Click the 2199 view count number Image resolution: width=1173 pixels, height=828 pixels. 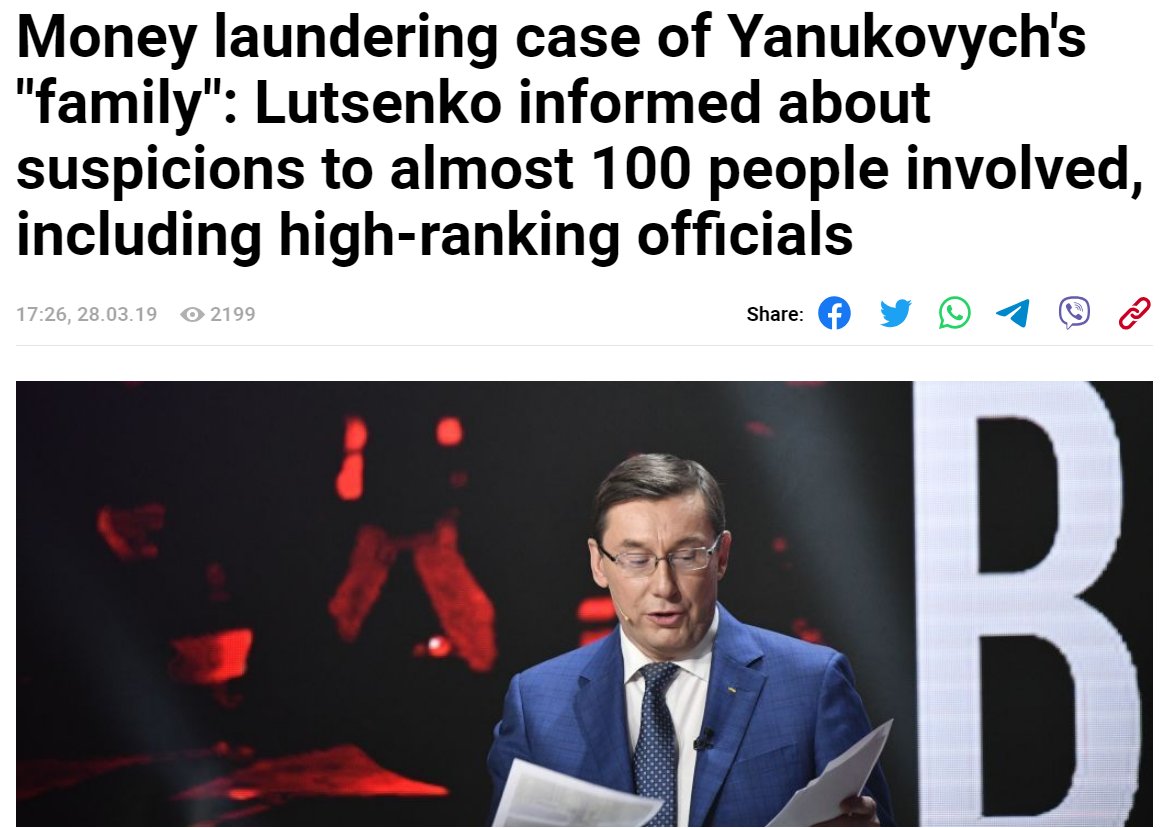click(x=233, y=314)
